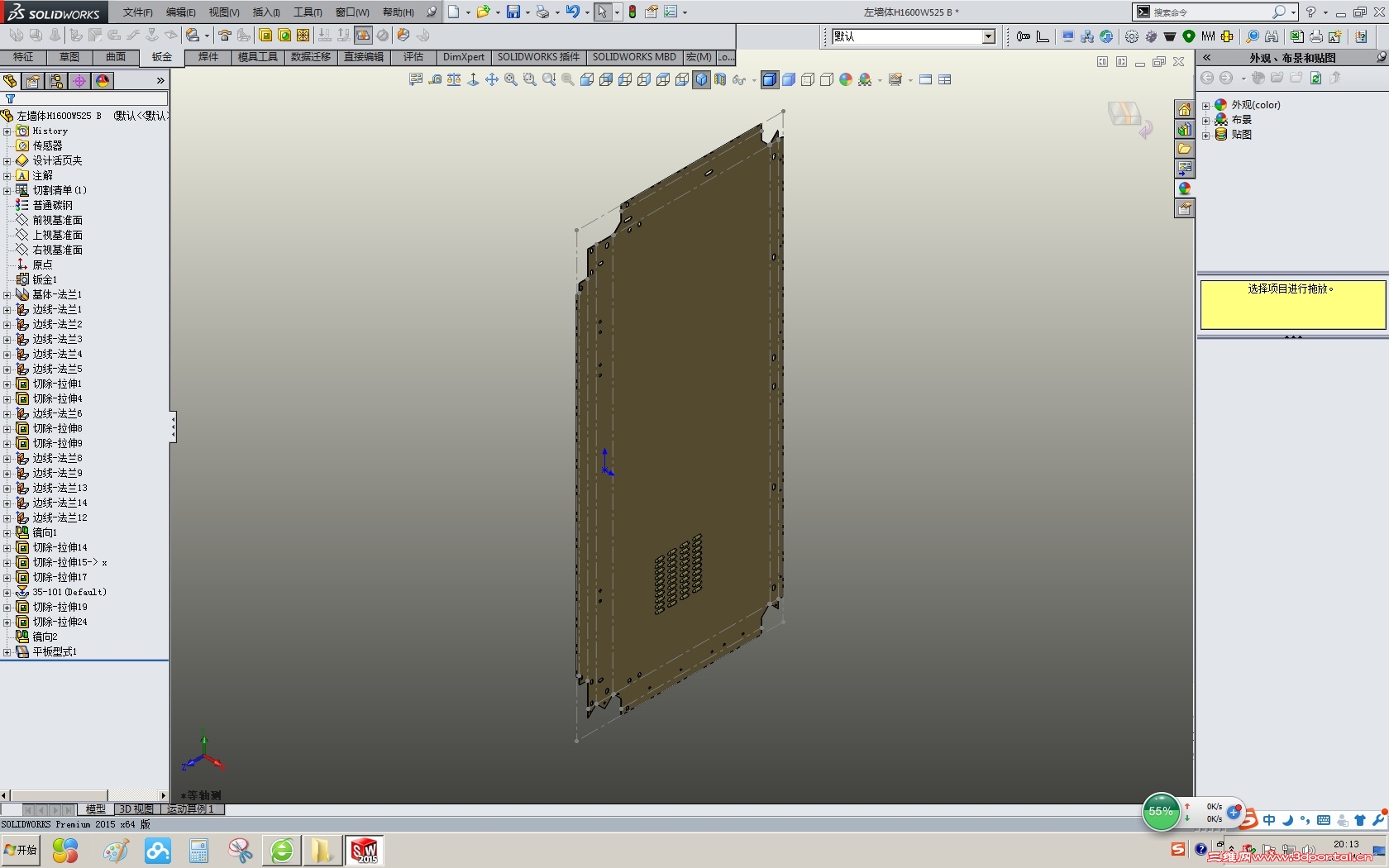1389x868 pixels.
Task: Open the PropertyManager tab icon
Action: [x=33, y=80]
